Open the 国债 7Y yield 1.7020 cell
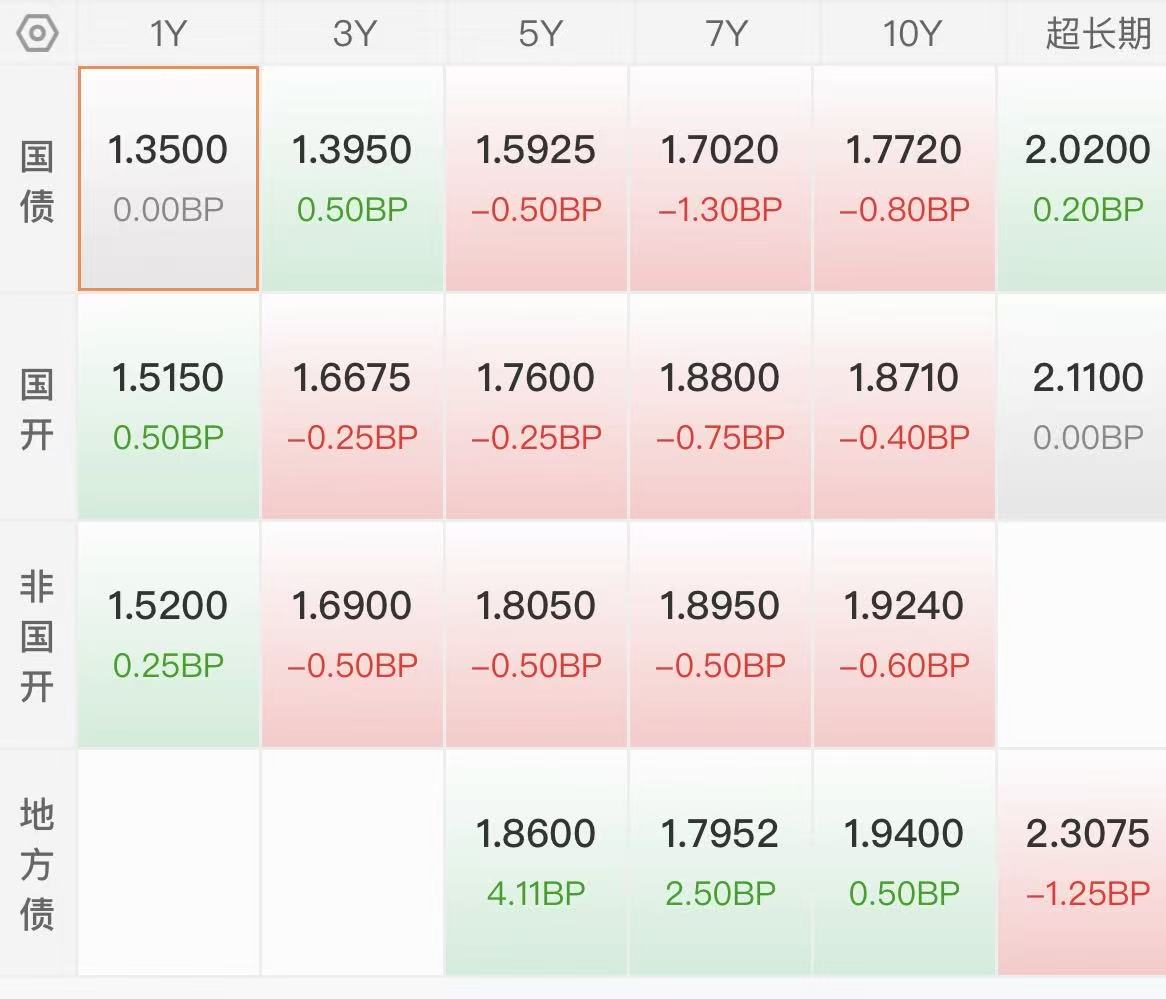Screen dimensions: 1166x999 pyautogui.click(x=720, y=178)
